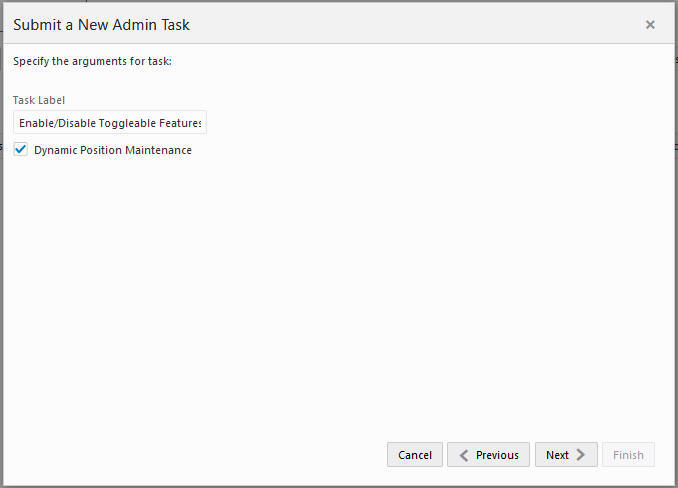Click the Specify the arguments instruction text
The width and height of the screenshot is (678, 488).
92,61
